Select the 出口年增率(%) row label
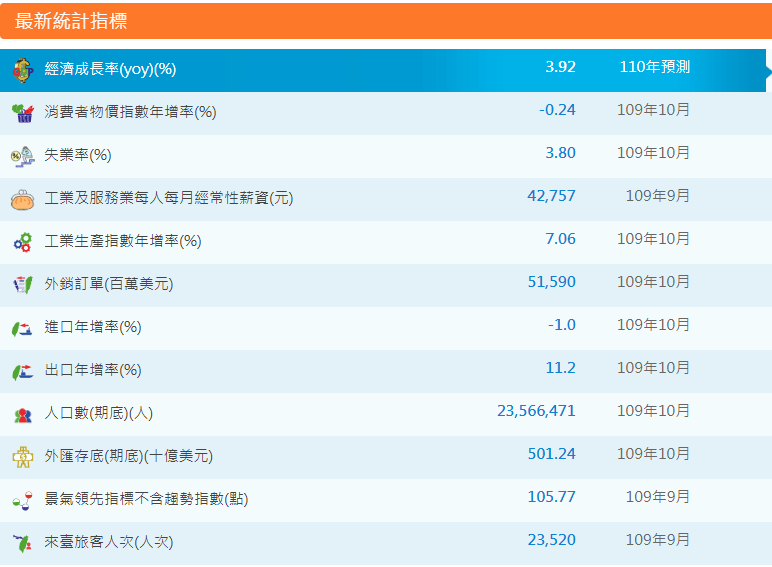The image size is (772, 567). (x=93, y=370)
